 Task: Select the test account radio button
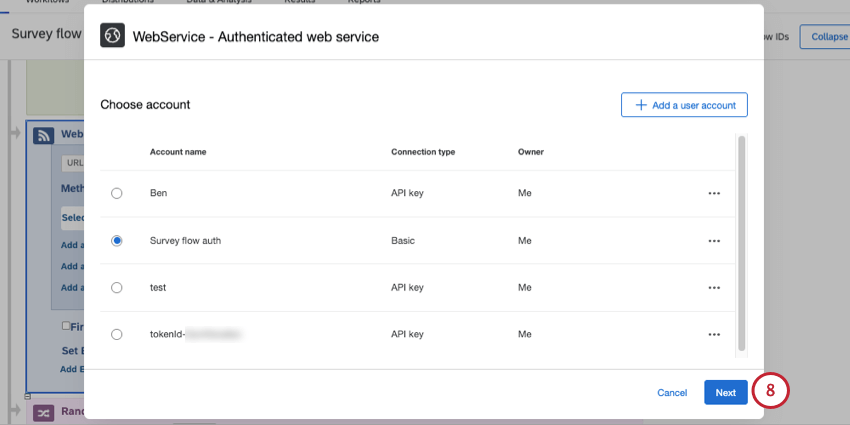[x=117, y=288]
